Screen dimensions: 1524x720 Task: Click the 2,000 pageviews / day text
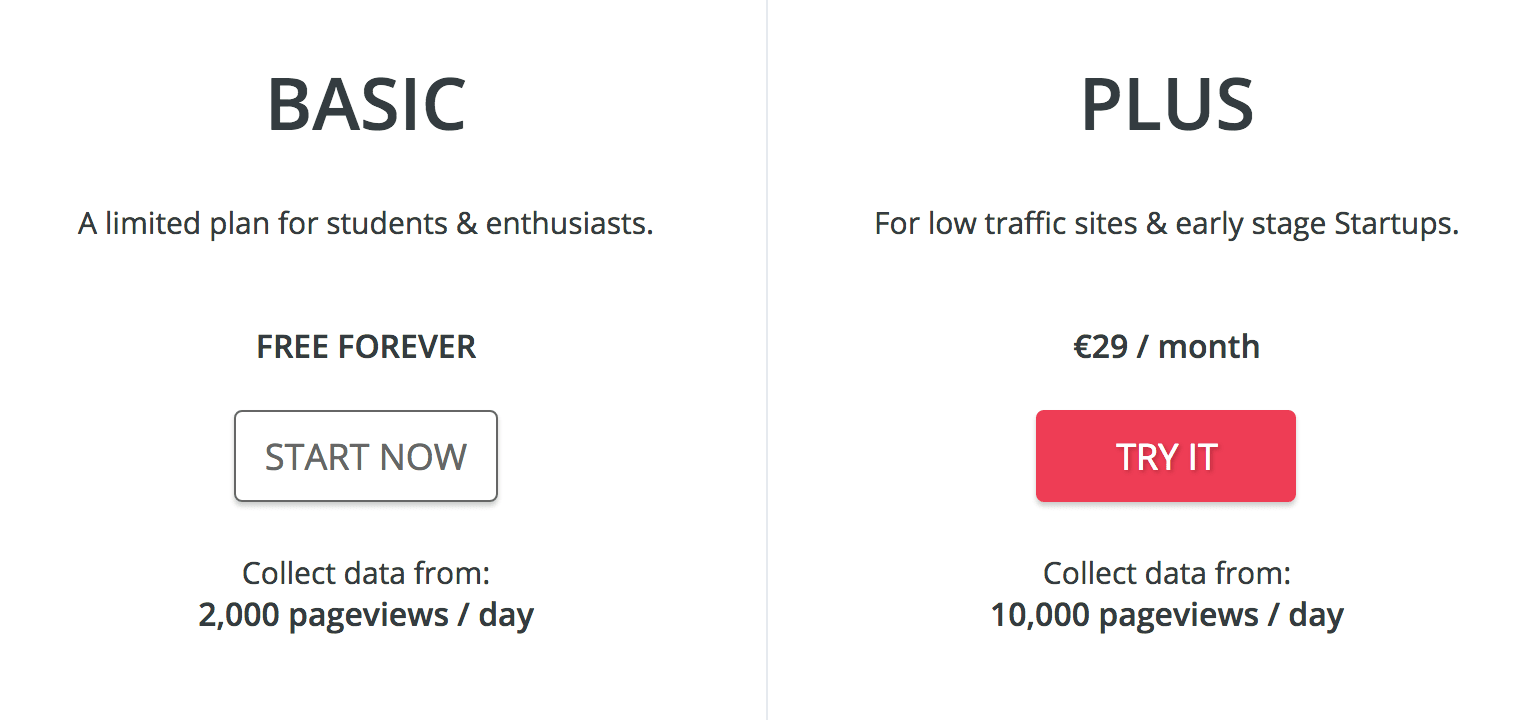366,614
